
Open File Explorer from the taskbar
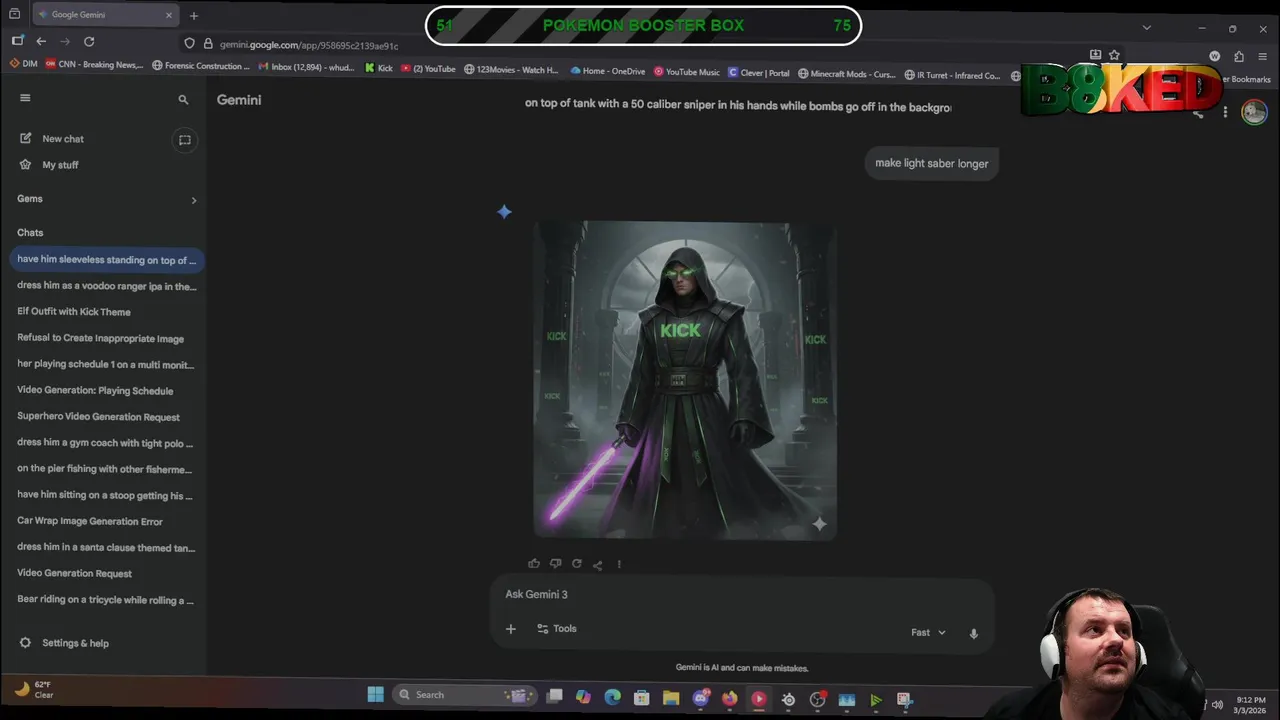(x=671, y=698)
